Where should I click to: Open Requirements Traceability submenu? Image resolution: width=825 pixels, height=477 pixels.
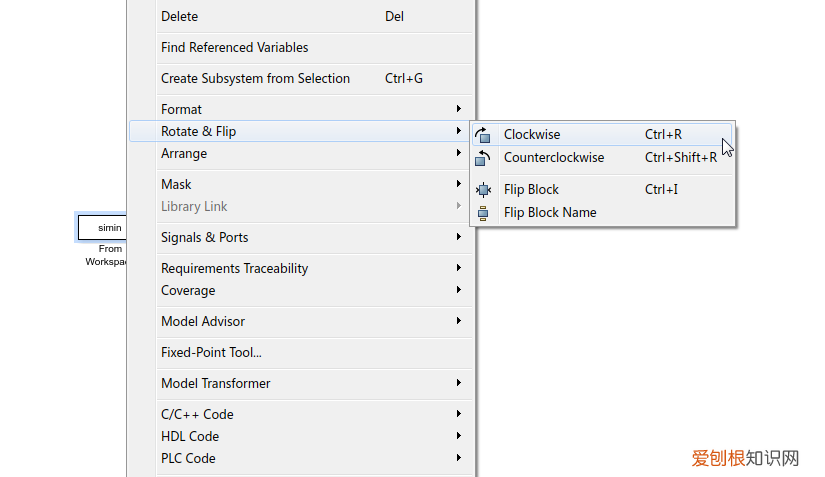click(x=235, y=268)
